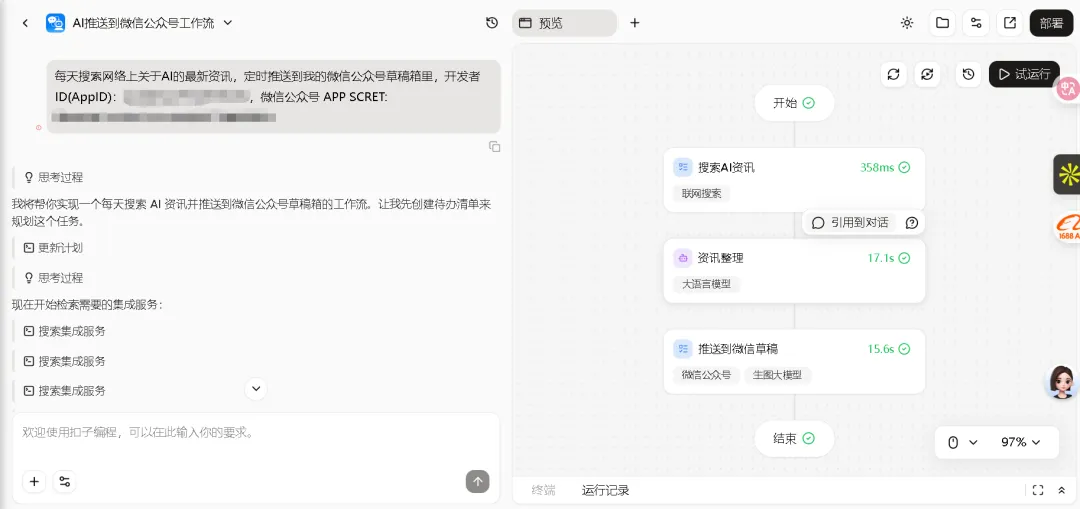Image resolution: width=1080 pixels, height=509 pixels.
Task: Switch to the 预览 tab
Action: point(564,23)
